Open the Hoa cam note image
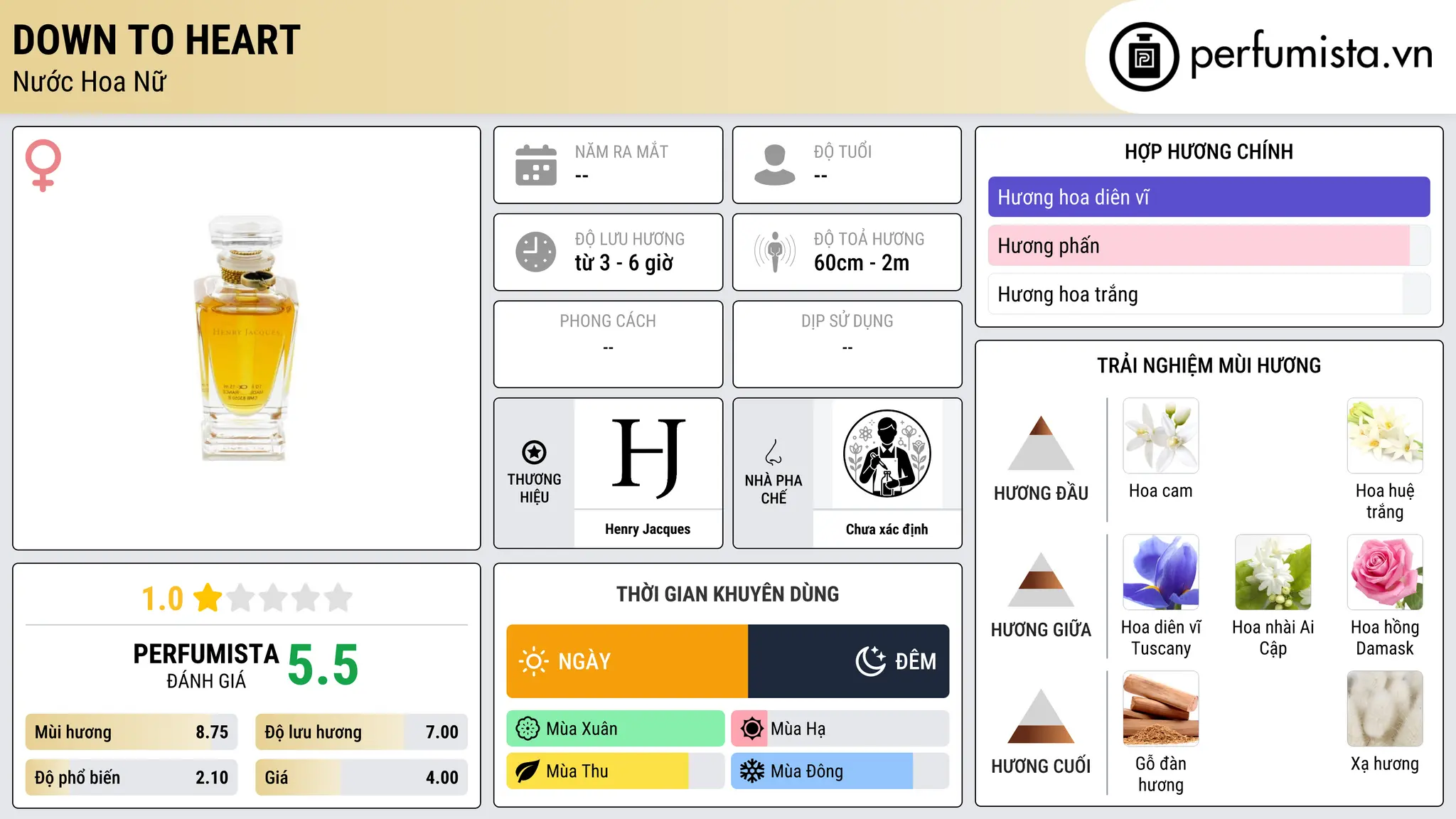The height and width of the screenshot is (819, 1456). click(1161, 436)
